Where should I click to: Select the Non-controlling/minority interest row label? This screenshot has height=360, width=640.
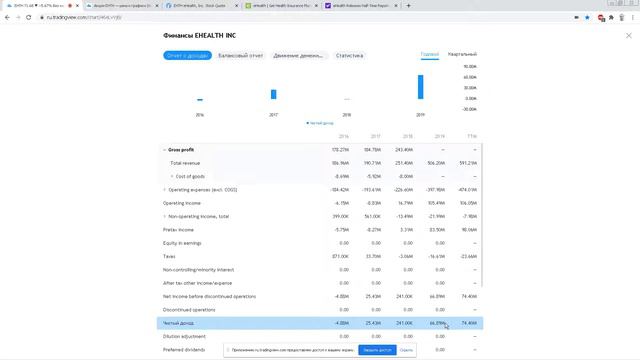pyautogui.click(x=198, y=270)
